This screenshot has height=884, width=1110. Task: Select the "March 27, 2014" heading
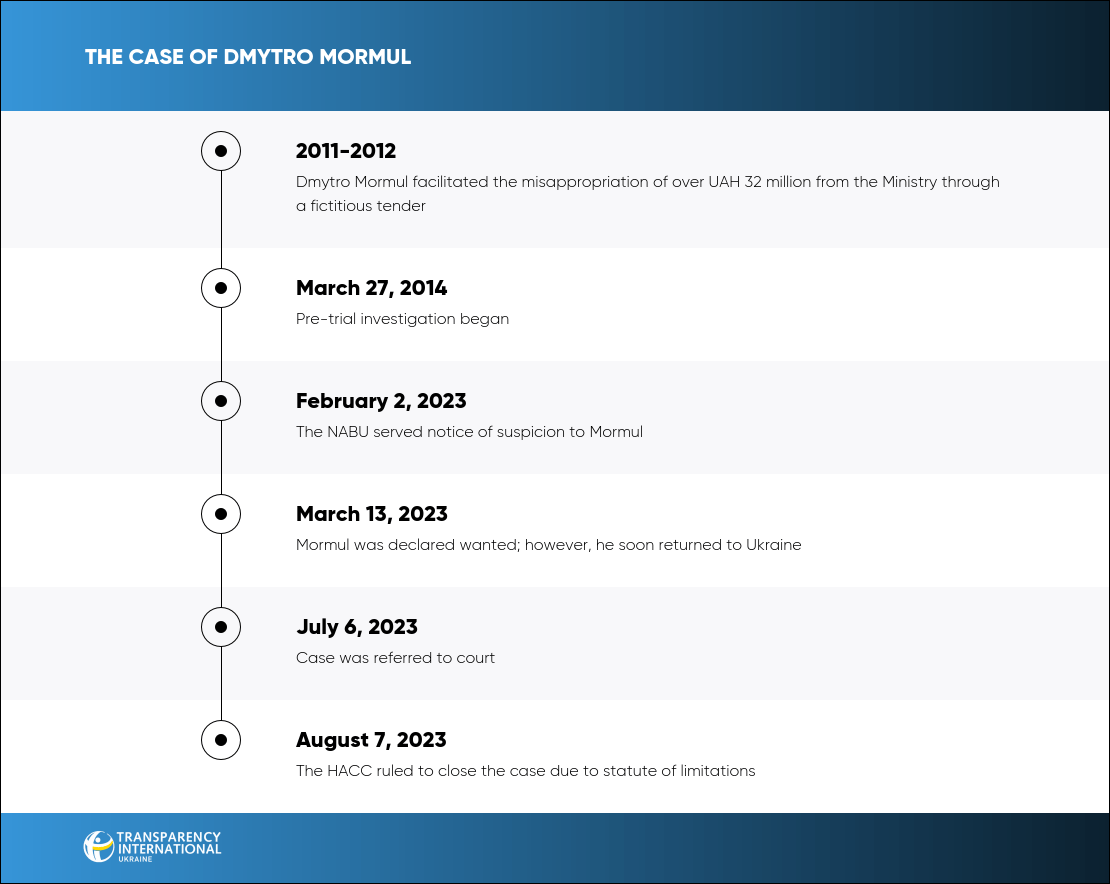[x=371, y=288]
